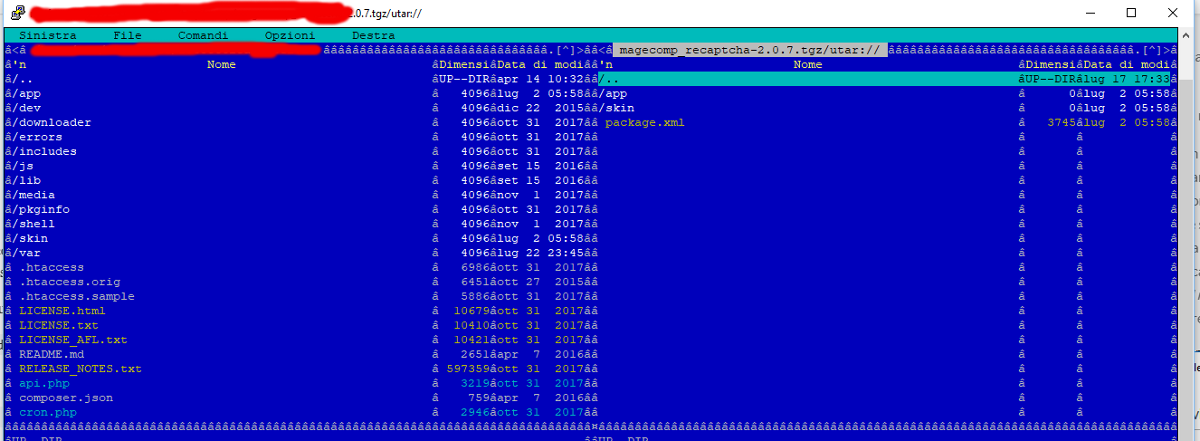The height and width of the screenshot is (441, 1200).
Task: Click the magecomp_recaptcha-2.0.7.tgz/utar:// path header
Action: [x=749, y=49]
